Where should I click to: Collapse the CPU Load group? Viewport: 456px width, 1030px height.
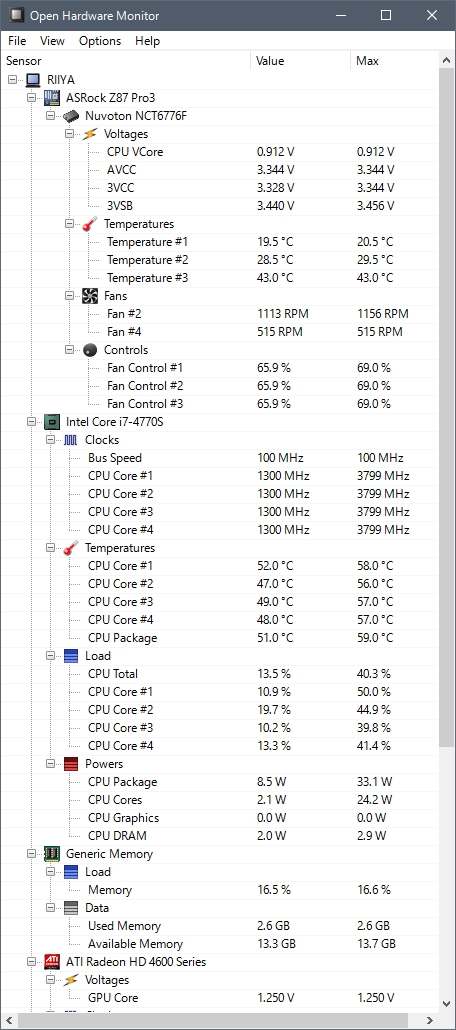(51, 656)
